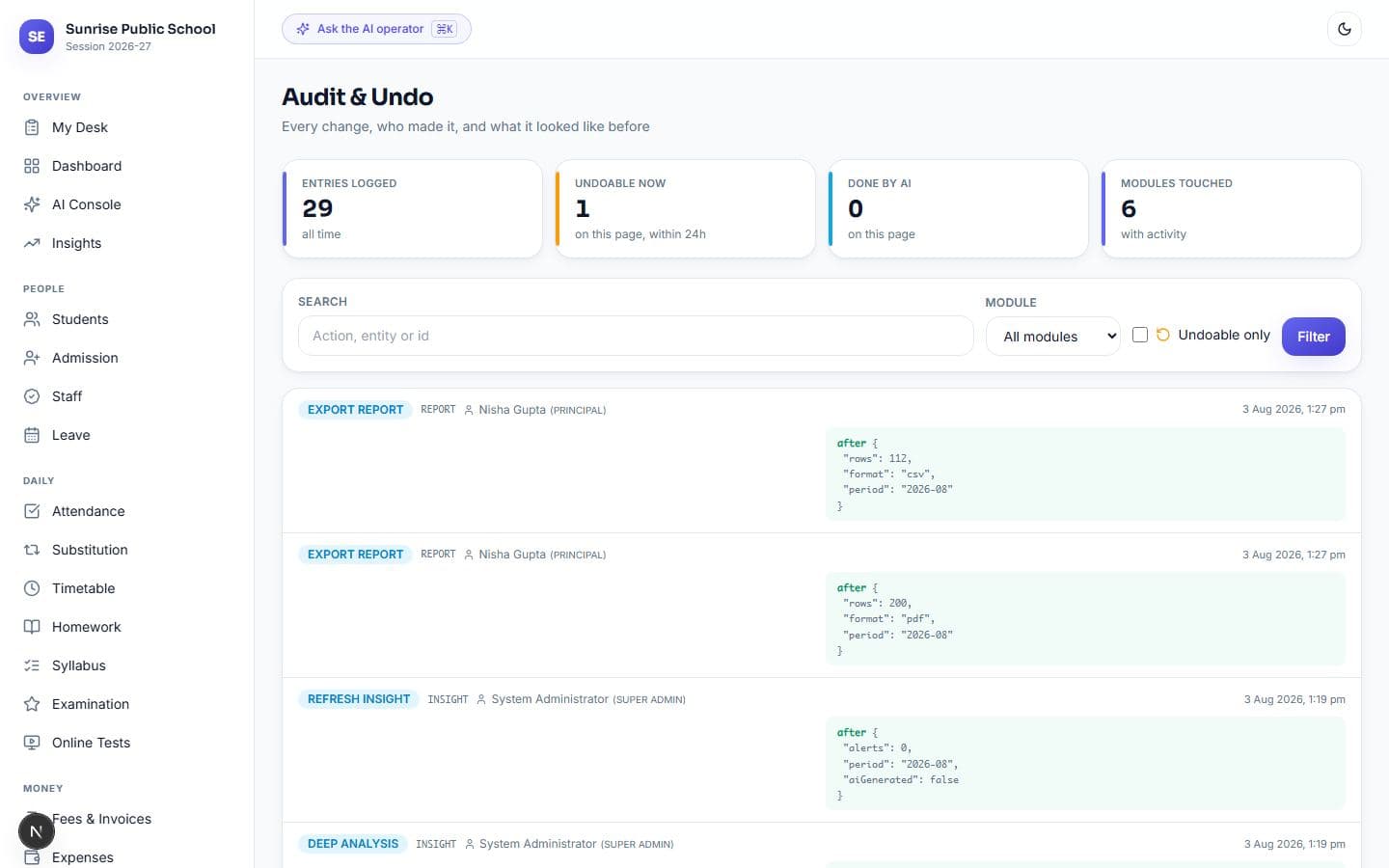Click System Administrator name on REFRESH INSIGHT row
This screenshot has height=868, width=1389.
[x=550, y=699]
